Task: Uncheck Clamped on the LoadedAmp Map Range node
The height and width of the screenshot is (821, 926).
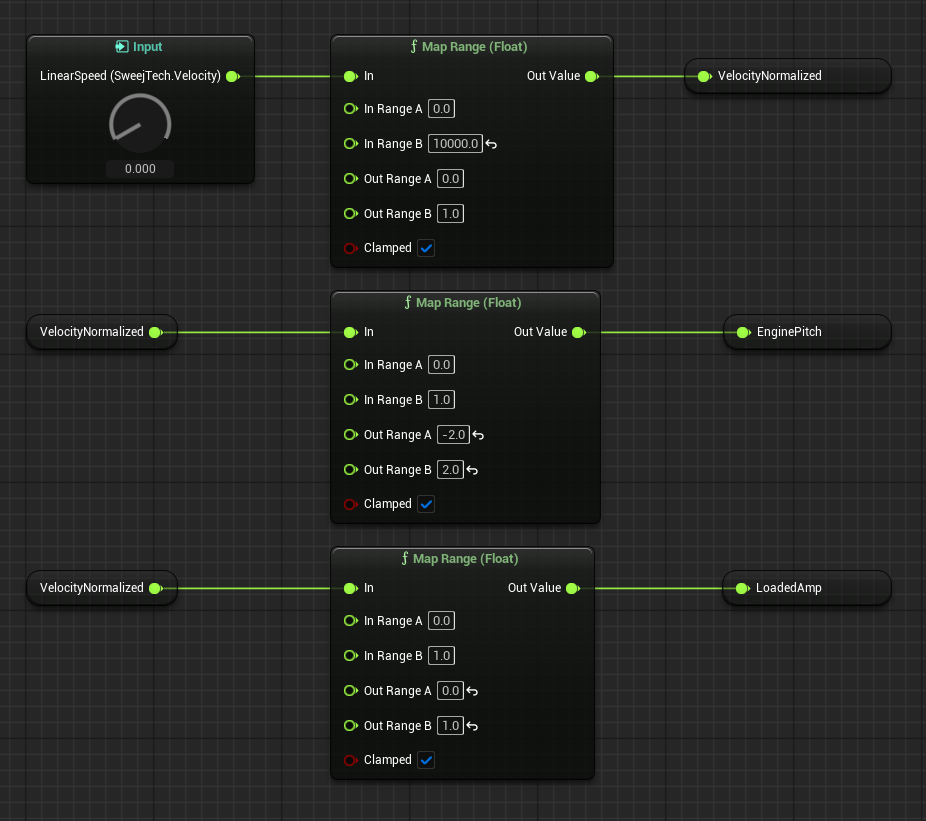Action: click(426, 759)
